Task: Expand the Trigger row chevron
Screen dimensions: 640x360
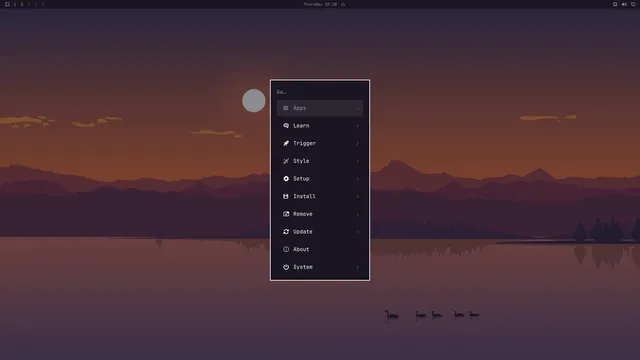Action: pyautogui.click(x=358, y=144)
